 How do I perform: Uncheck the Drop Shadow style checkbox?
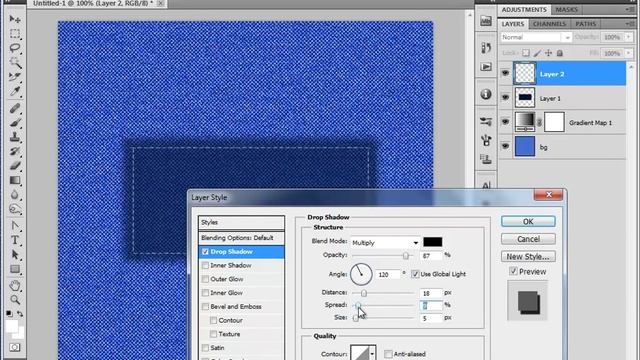(205, 252)
